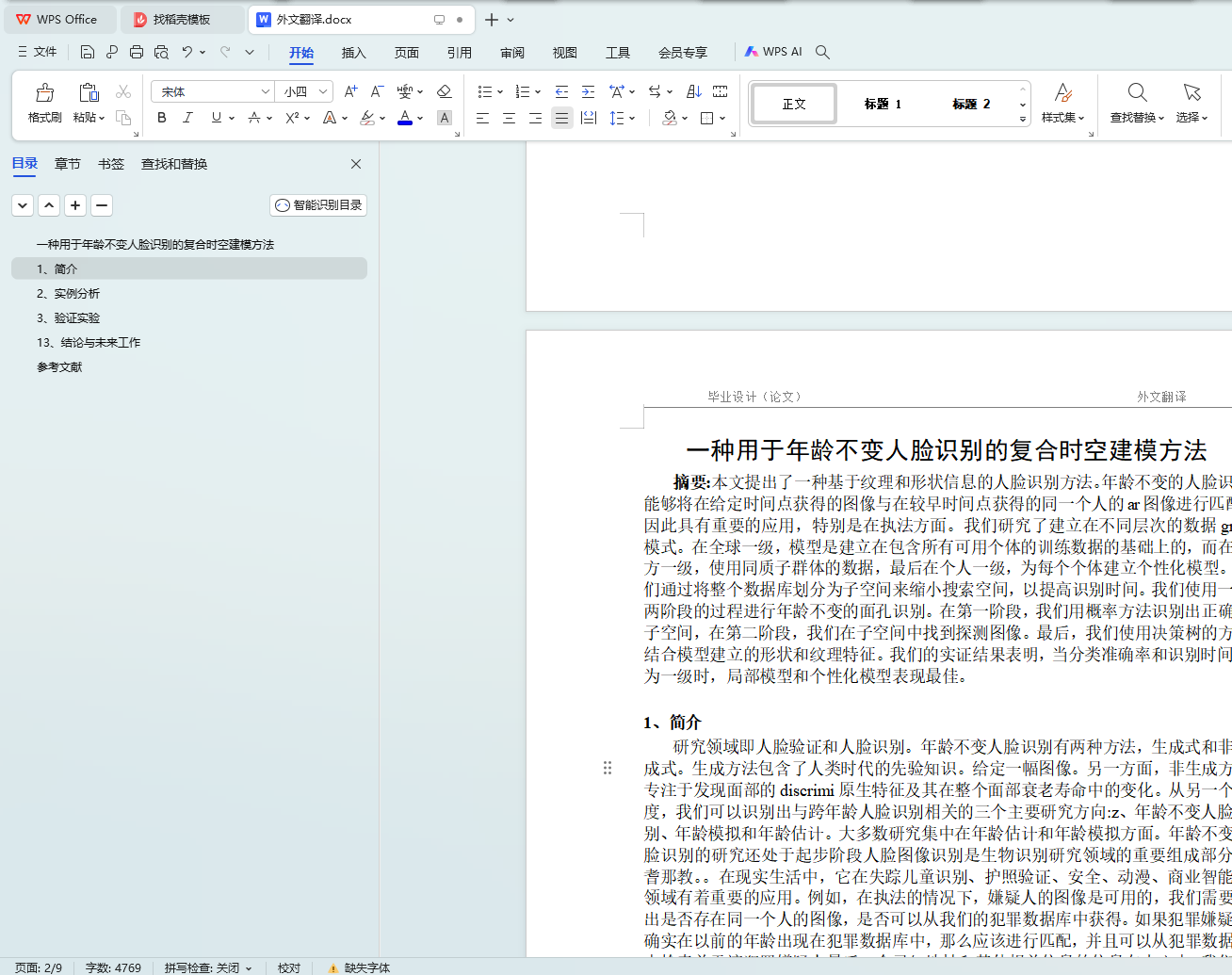1232x975 pixels.
Task: Increase paragraph indent
Action: (588, 91)
